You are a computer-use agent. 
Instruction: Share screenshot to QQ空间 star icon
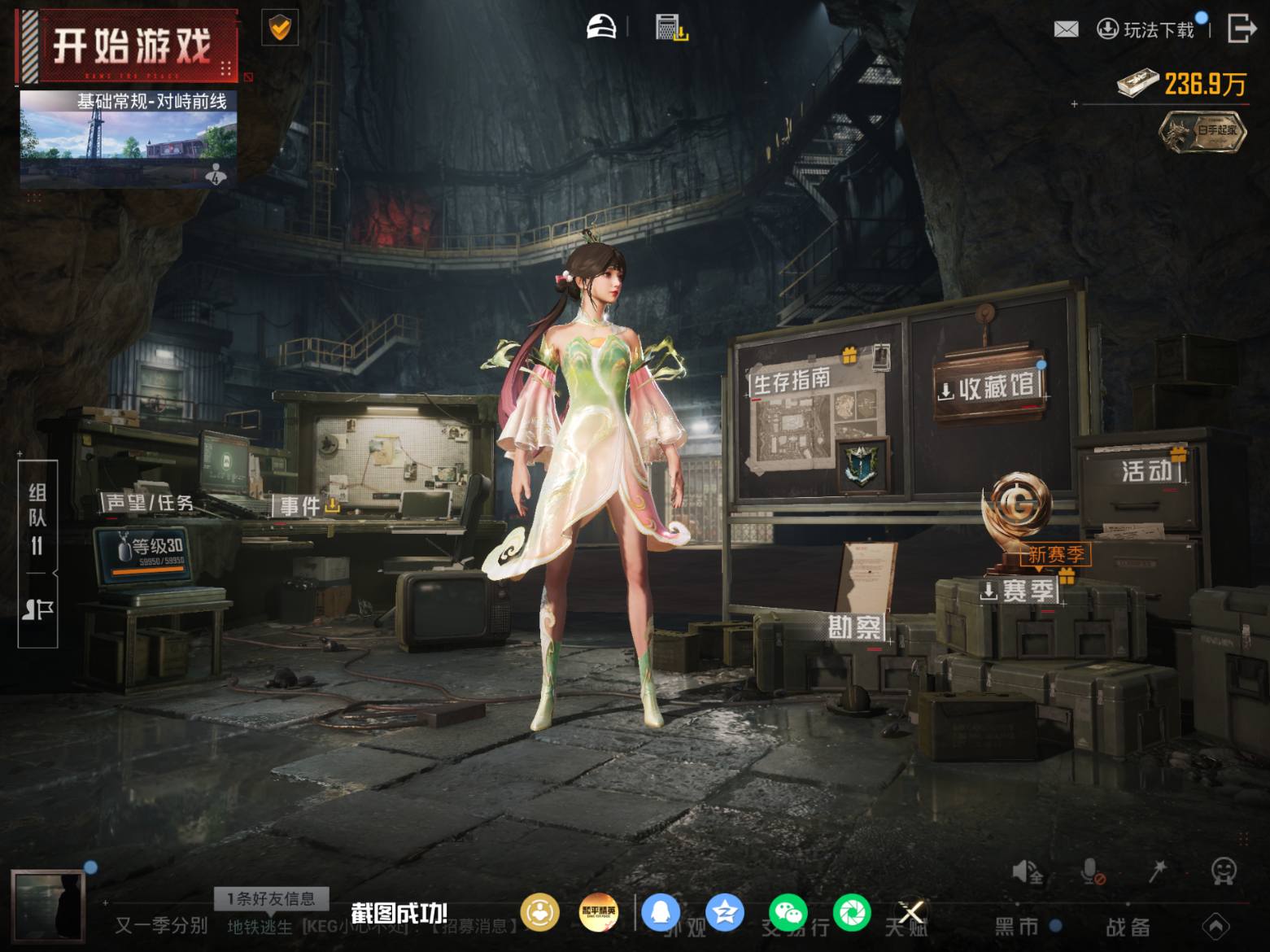724,912
